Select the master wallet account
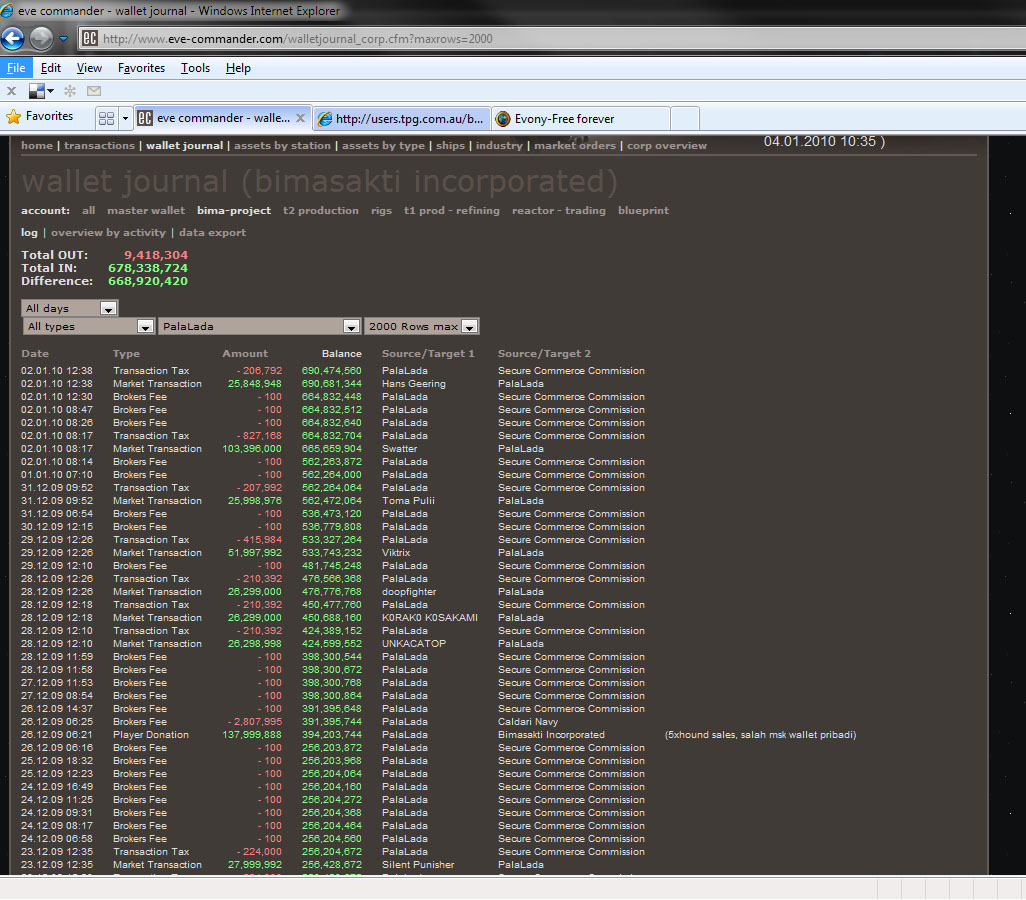This screenshot has height=900, width=1026. [x=146, y=210]
